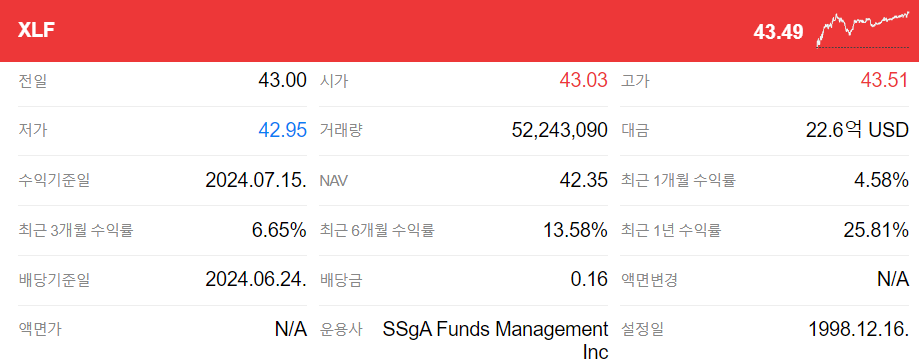Select the 1-month return 4.58%
This screenshot has height=360, width=919.
point(881,180)
